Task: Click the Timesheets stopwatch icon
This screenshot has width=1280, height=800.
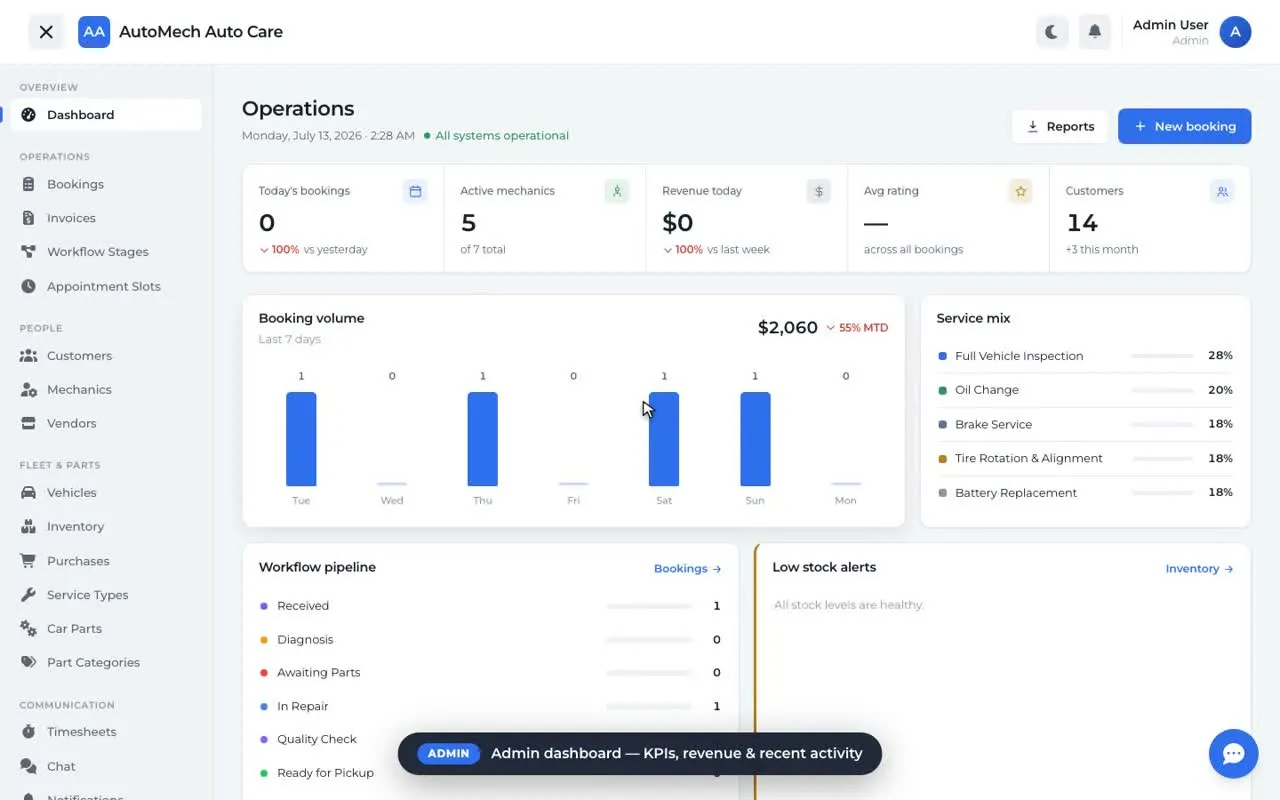Action: tap(28, 732)
